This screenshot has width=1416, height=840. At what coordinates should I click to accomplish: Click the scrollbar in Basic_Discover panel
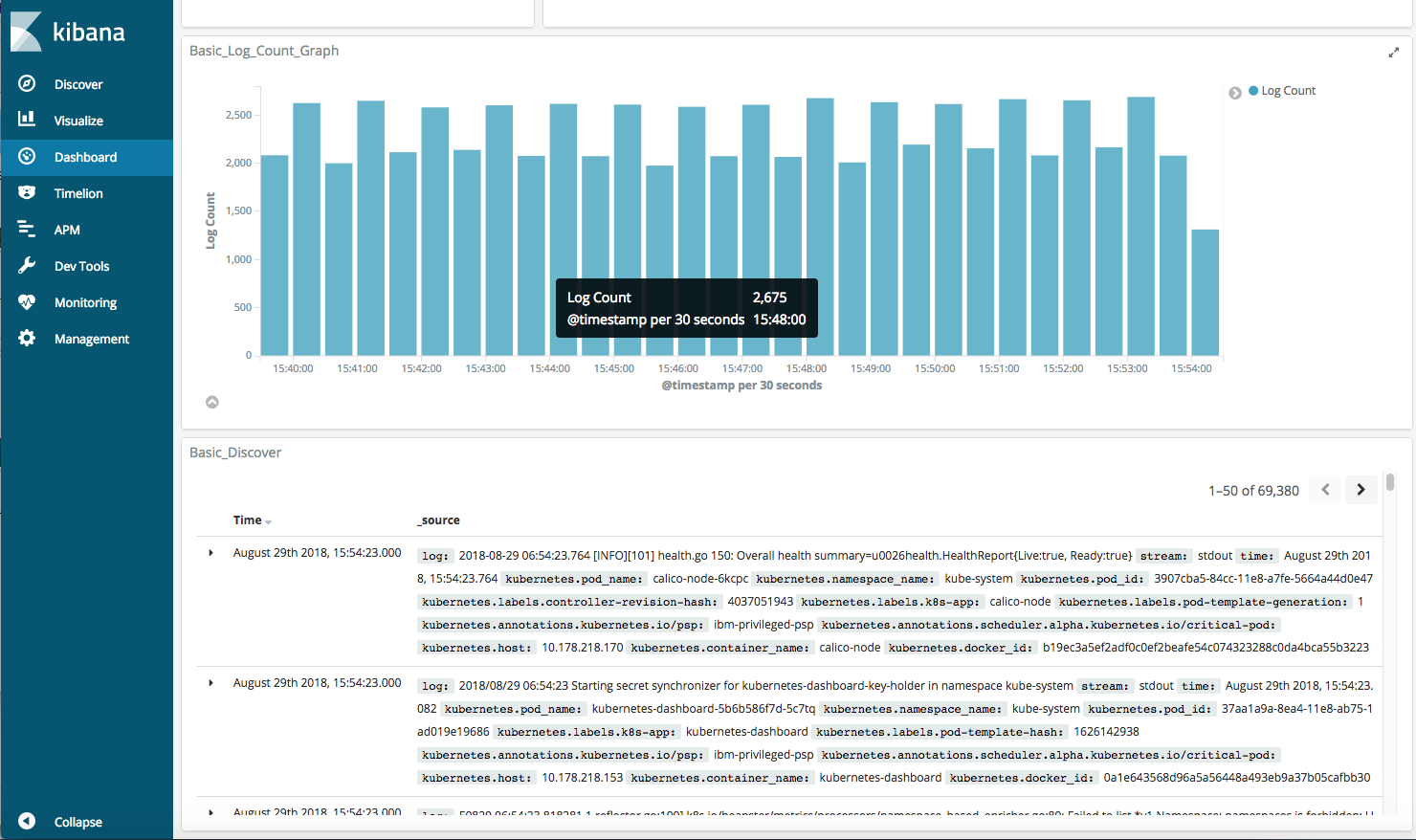(x=1390, y=482)
